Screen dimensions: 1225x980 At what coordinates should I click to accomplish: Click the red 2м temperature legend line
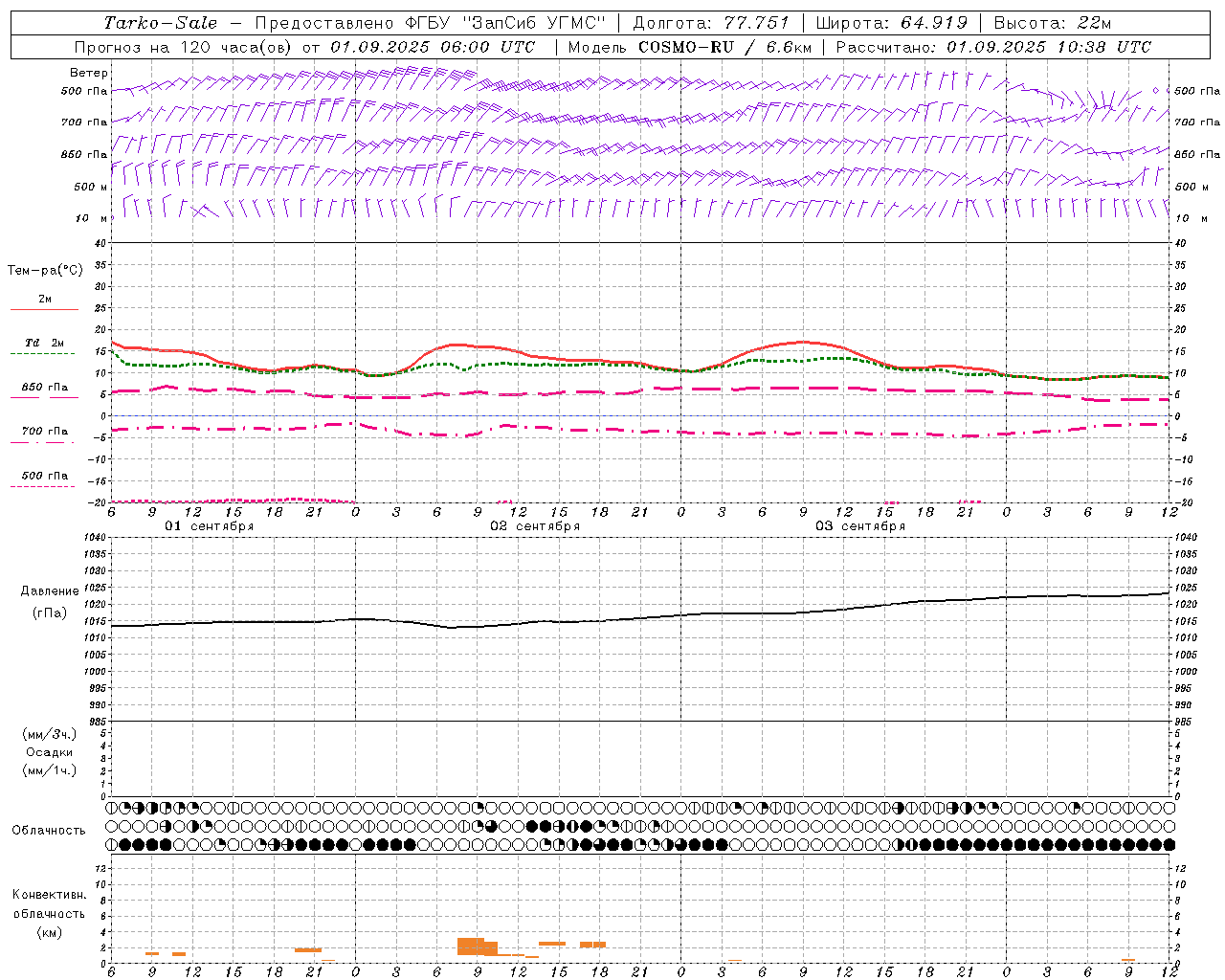[x=44, y=309]
